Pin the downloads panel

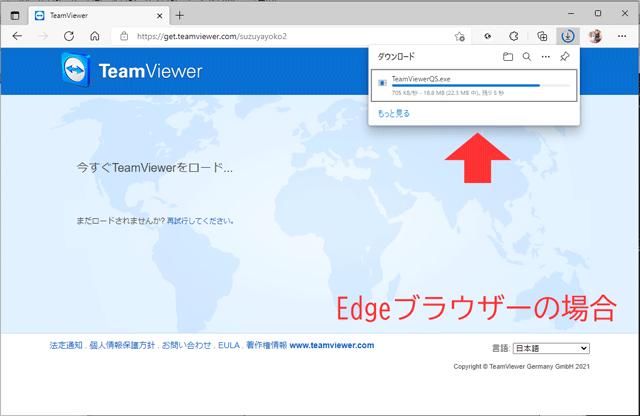pyautogui.click(x=565, y=57)
